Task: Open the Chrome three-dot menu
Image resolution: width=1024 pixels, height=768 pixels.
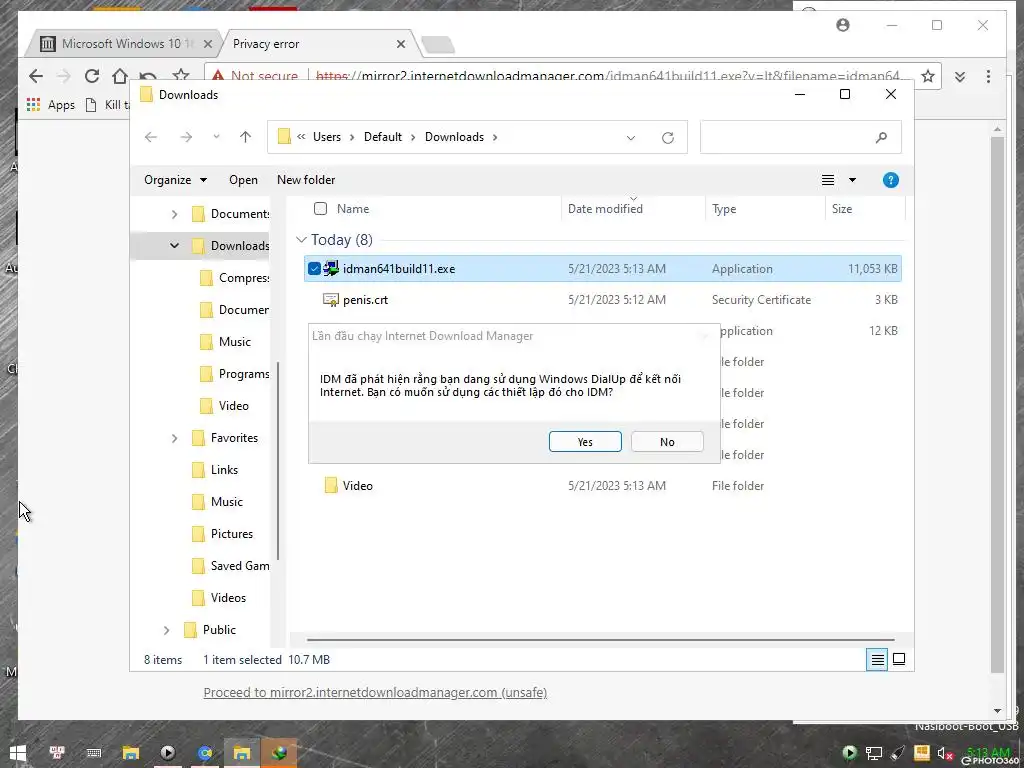Action: 988,76
